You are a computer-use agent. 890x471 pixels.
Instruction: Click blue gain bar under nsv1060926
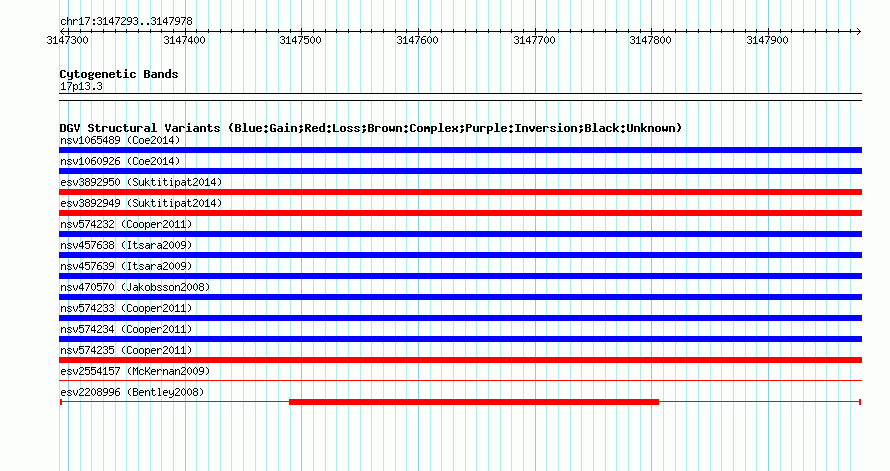(460, 171)
